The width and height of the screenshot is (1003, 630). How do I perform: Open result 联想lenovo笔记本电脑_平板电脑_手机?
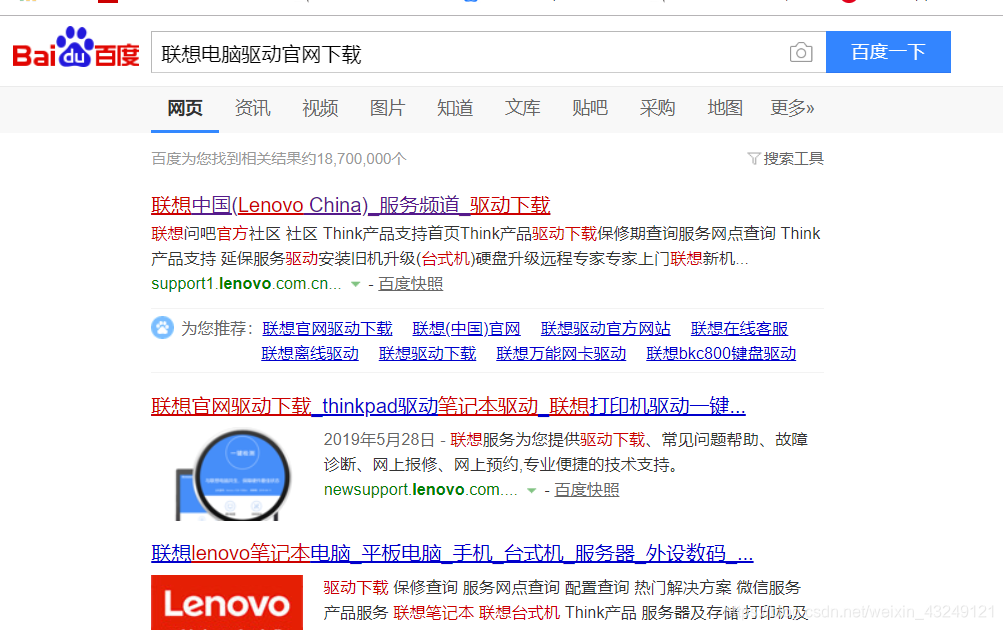tap(452, 553)
